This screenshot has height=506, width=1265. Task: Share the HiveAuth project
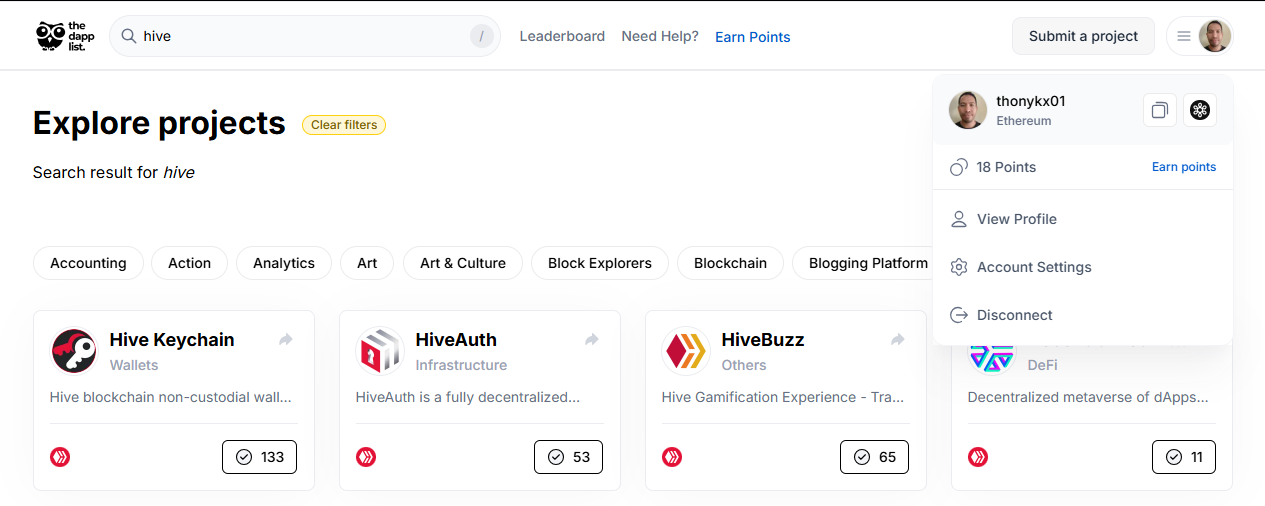click(592, 340)
